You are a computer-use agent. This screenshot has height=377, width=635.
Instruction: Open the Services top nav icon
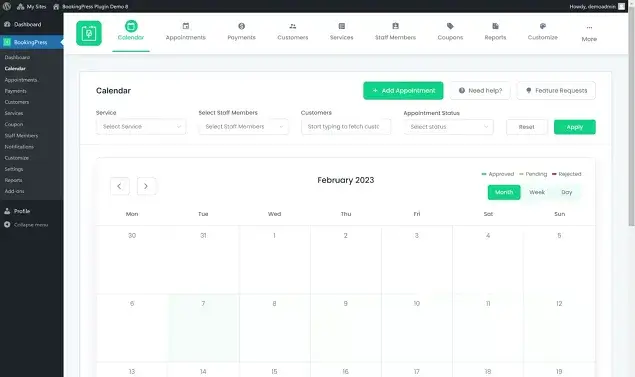tap(341, 26)
